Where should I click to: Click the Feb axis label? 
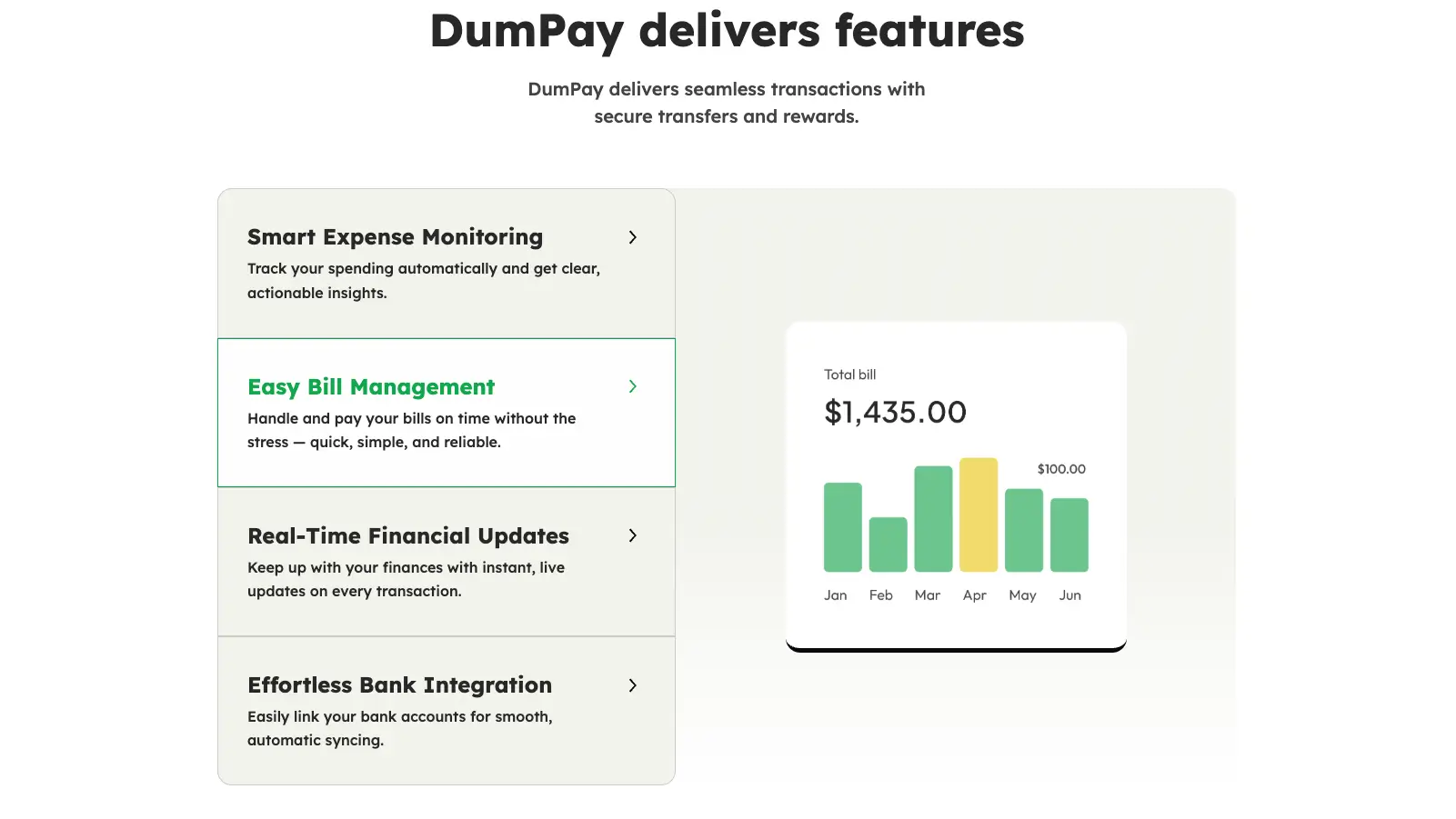pos(880,595)
